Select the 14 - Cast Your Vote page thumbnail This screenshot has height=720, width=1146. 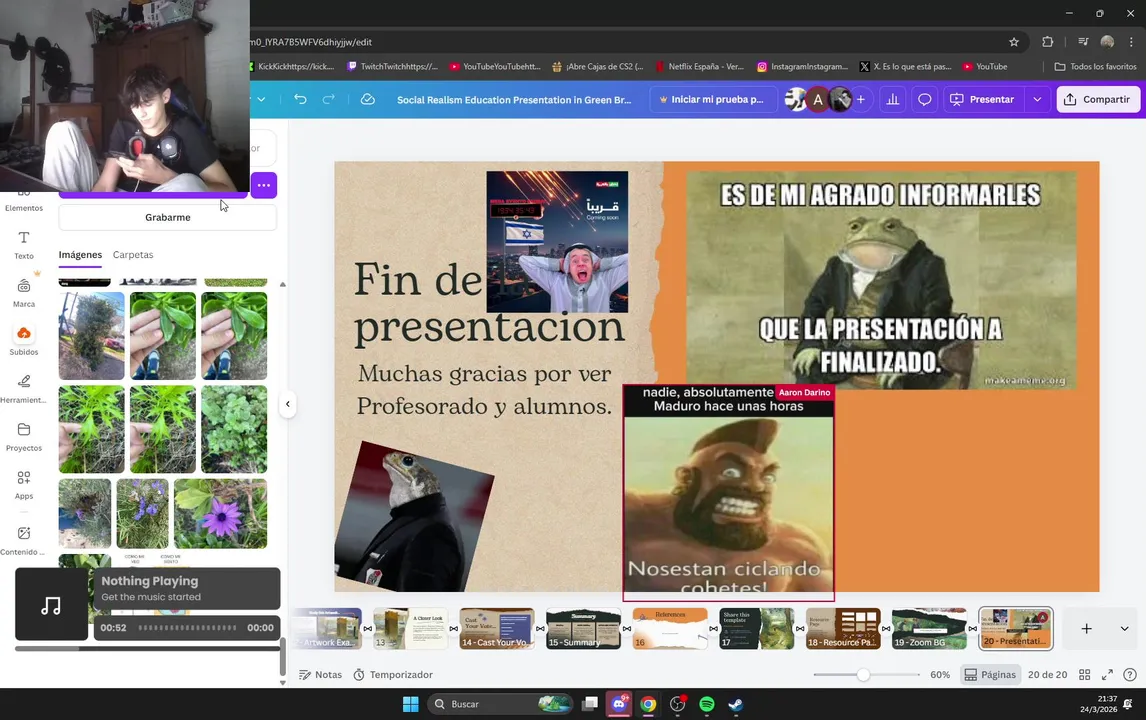pos(496,629)
